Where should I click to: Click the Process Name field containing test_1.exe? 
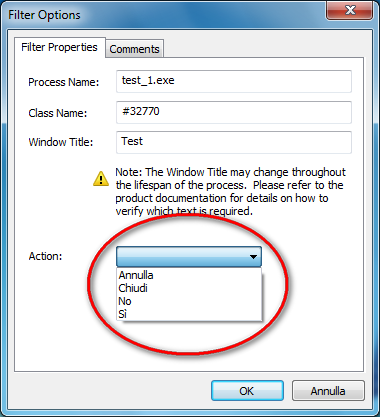point(234,81)
